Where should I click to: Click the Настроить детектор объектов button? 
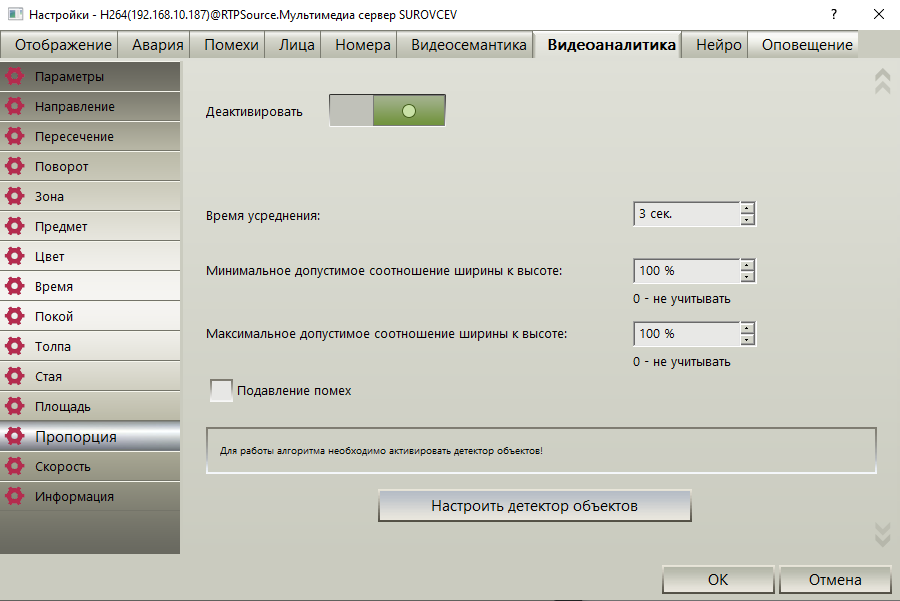[534, 506]
